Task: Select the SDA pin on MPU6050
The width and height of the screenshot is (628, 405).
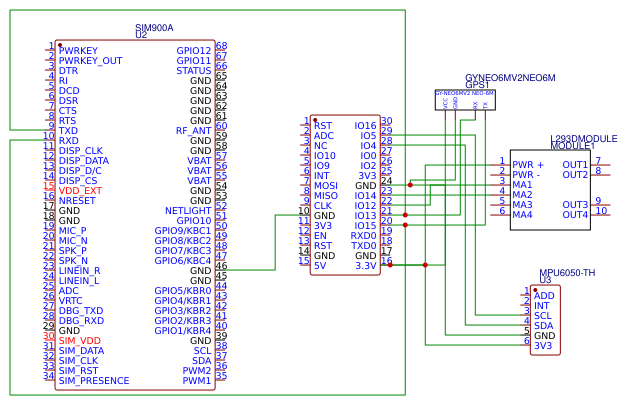Action: tap(543, 326)
